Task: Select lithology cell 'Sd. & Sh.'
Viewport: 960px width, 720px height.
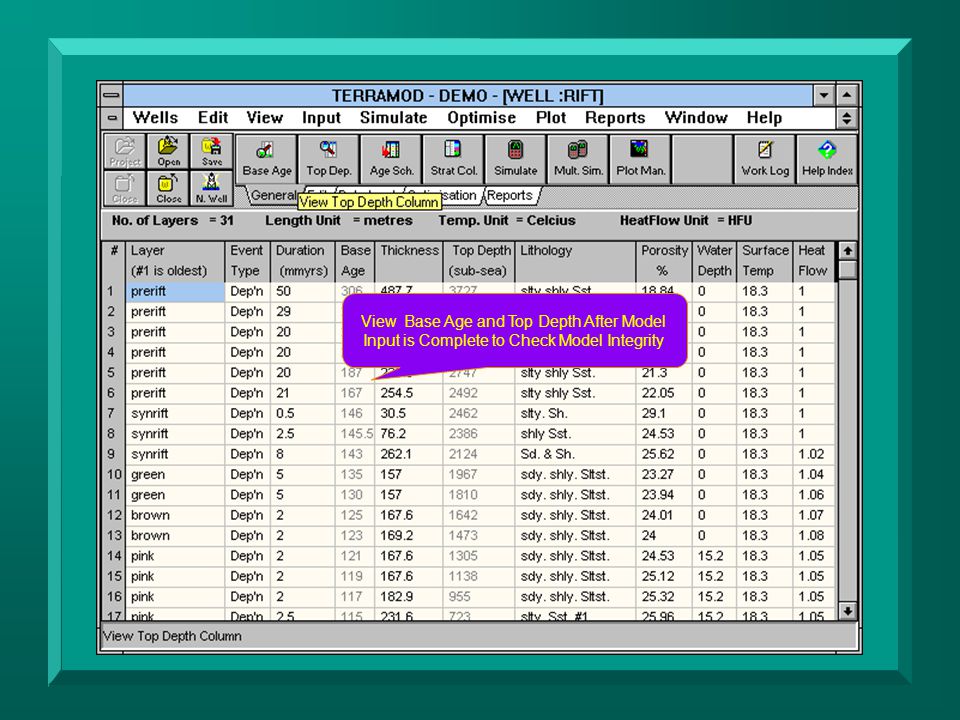Action: coord(576,454)
